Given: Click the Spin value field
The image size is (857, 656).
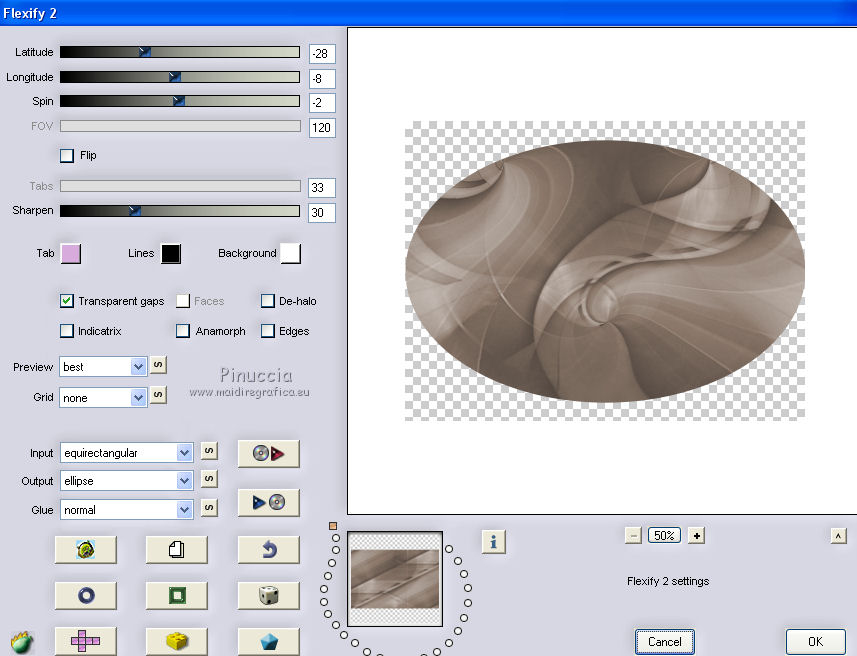Looking at the screenshot, I should coord(322,103).
